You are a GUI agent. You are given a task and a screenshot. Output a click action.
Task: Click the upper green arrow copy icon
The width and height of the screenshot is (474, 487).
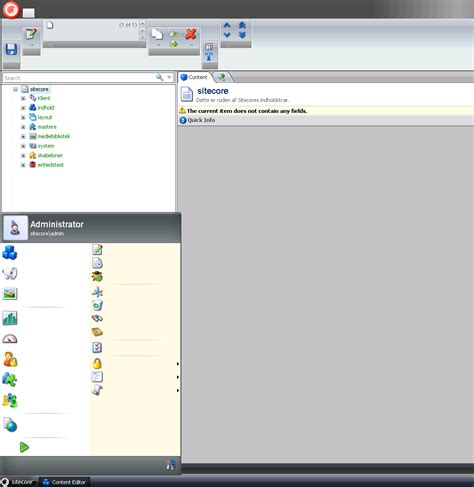point(174,34)
